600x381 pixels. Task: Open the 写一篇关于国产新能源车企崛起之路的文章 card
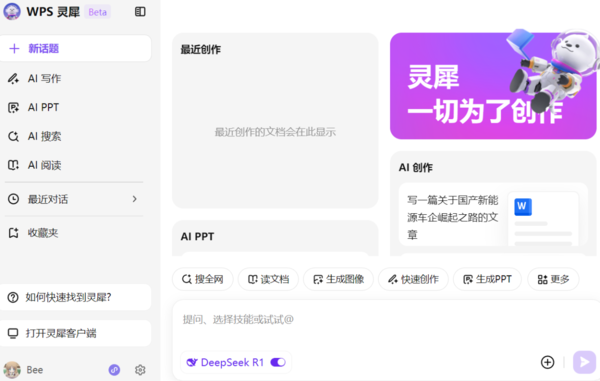[x=493, y=215]
